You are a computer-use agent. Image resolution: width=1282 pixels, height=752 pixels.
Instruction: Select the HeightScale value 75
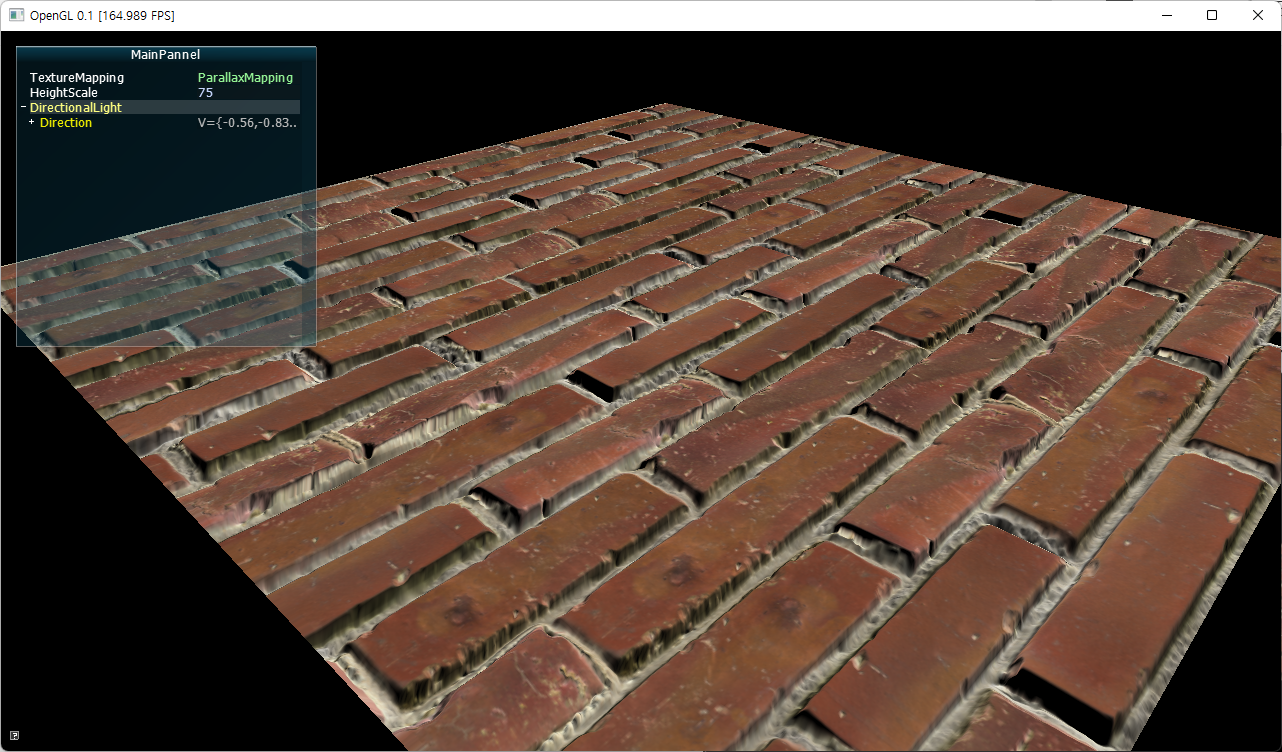pyautogui.click(x=206, y=92)
